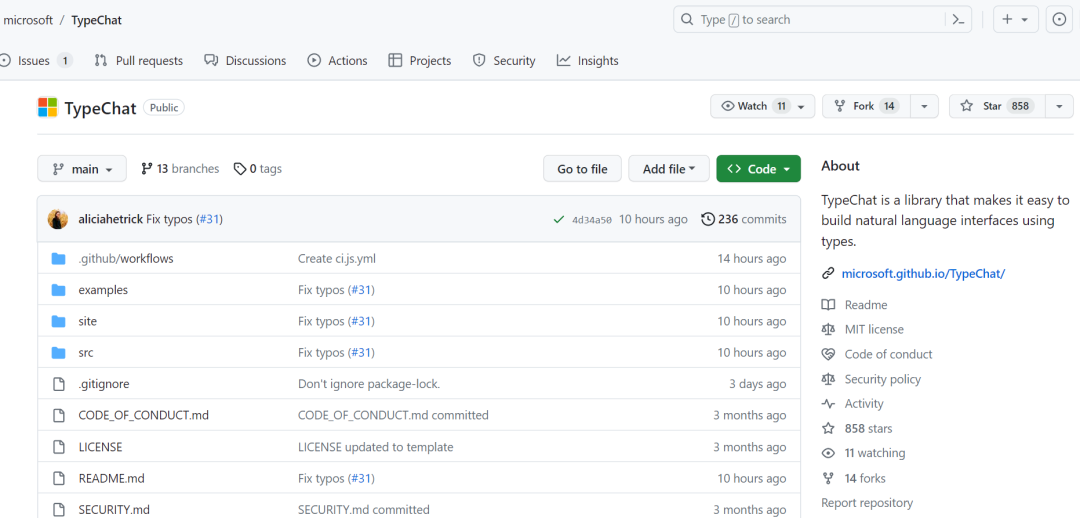Switch to the Issues tab
This screenshot has width=1080, height=518.
pyautogui.click(x=35, y=61)
